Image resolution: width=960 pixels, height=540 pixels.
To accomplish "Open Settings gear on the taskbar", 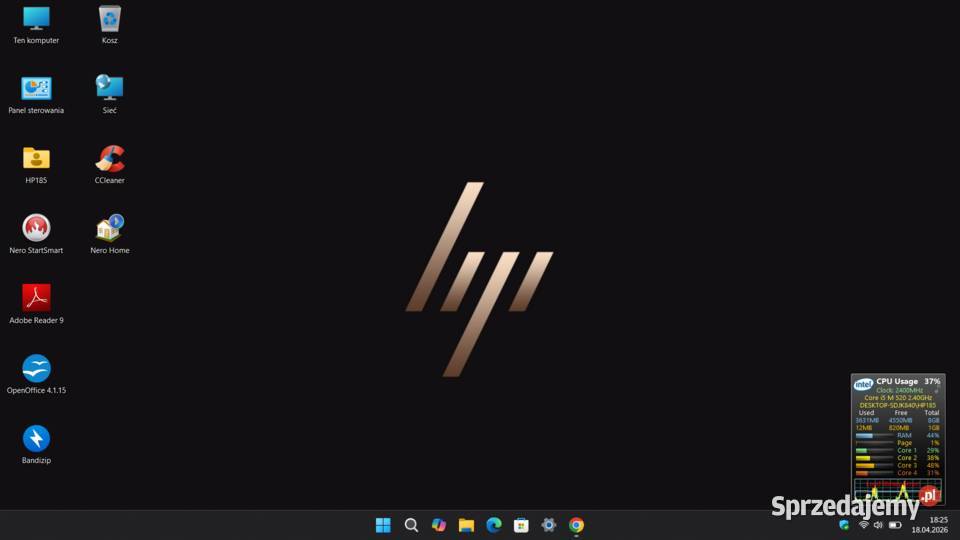I will point(549,525).
